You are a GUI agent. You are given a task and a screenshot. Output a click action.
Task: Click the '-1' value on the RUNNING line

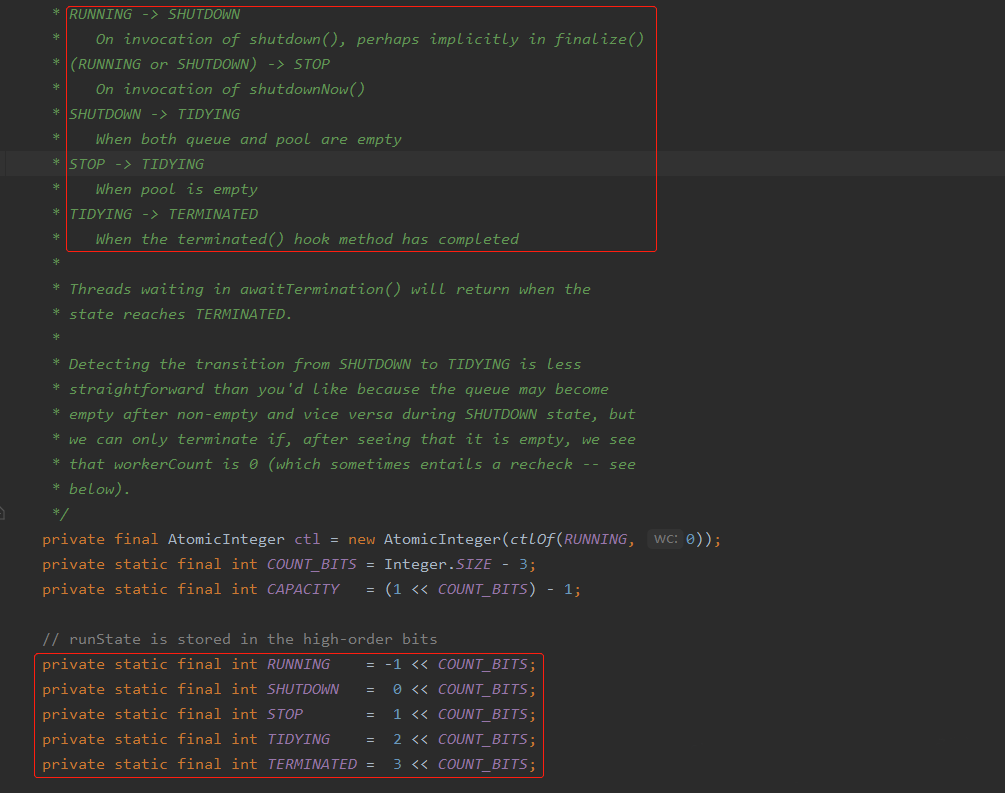[393, 664]
